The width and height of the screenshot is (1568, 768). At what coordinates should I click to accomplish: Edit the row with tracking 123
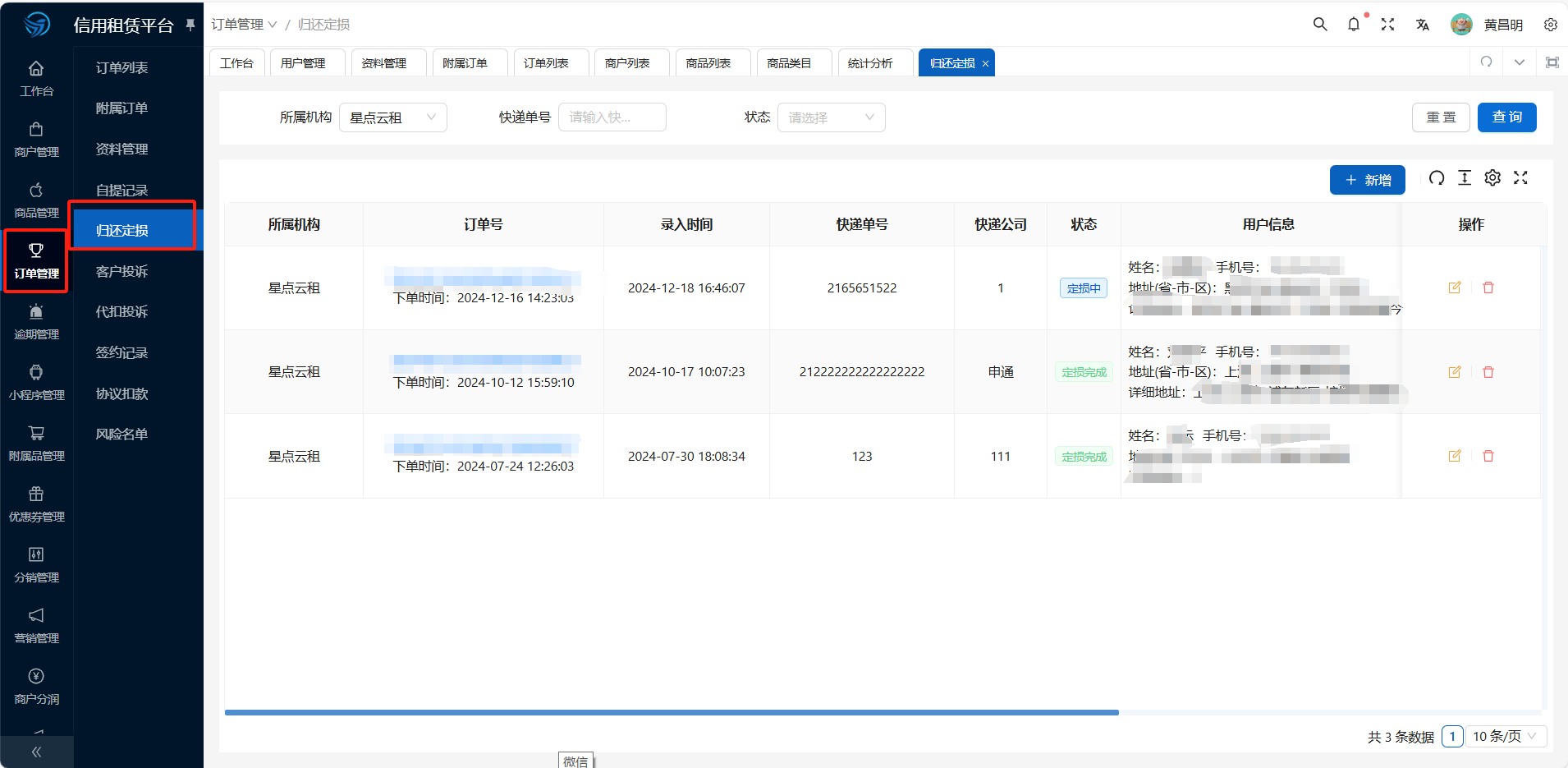(x=1455, y=456)
